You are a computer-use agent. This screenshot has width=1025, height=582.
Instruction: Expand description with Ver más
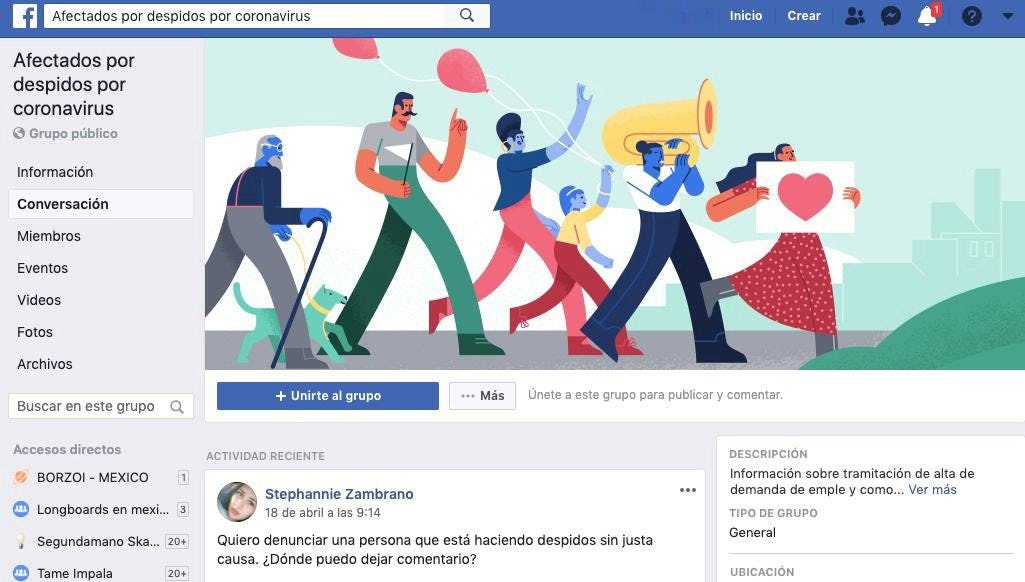932,490
